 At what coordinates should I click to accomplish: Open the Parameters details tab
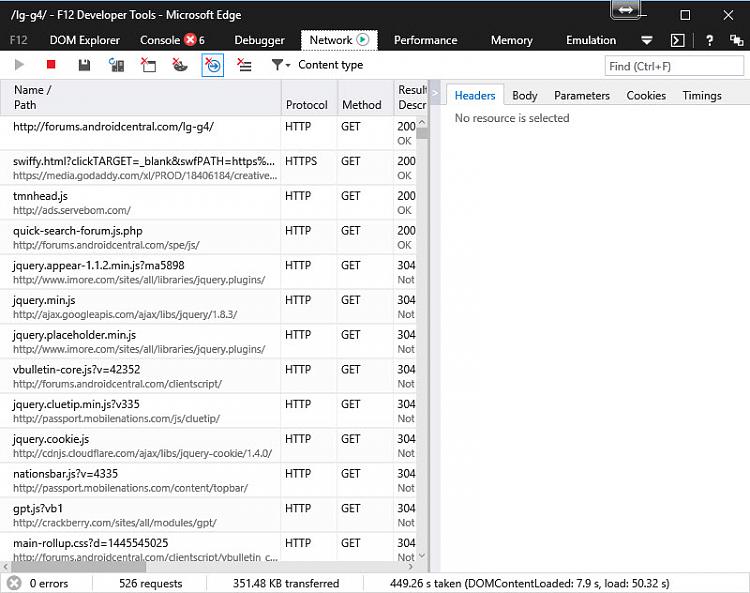582,96
